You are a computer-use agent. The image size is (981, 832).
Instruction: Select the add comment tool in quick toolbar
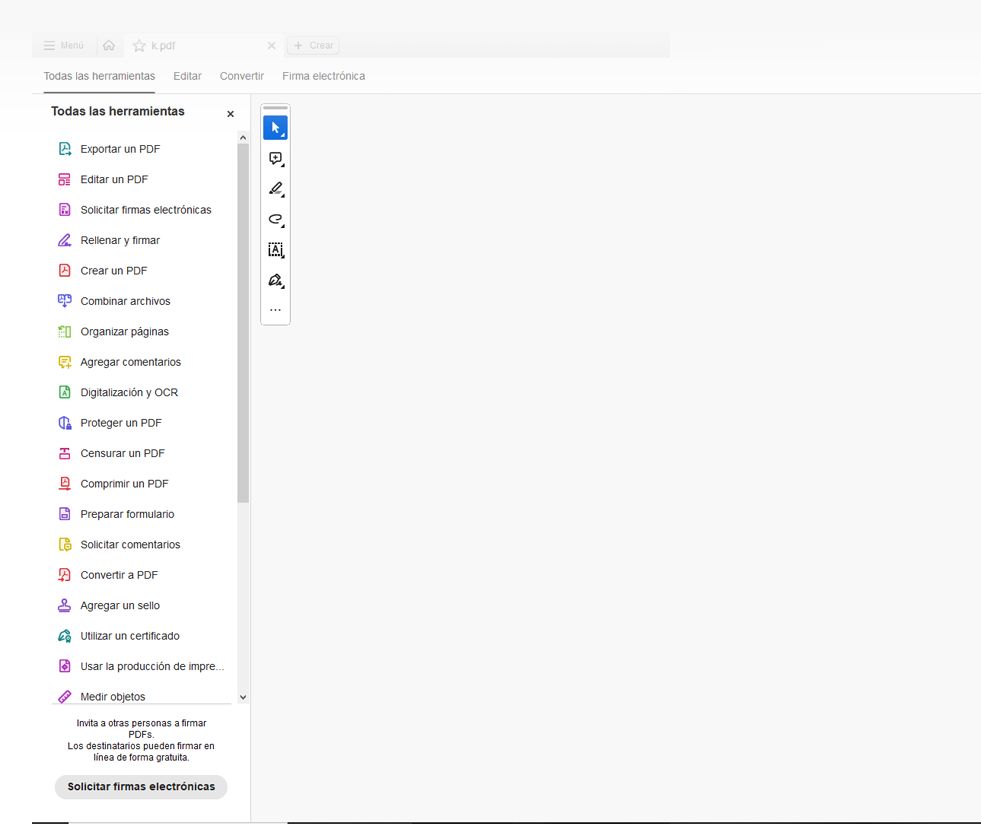coord(275,158)
